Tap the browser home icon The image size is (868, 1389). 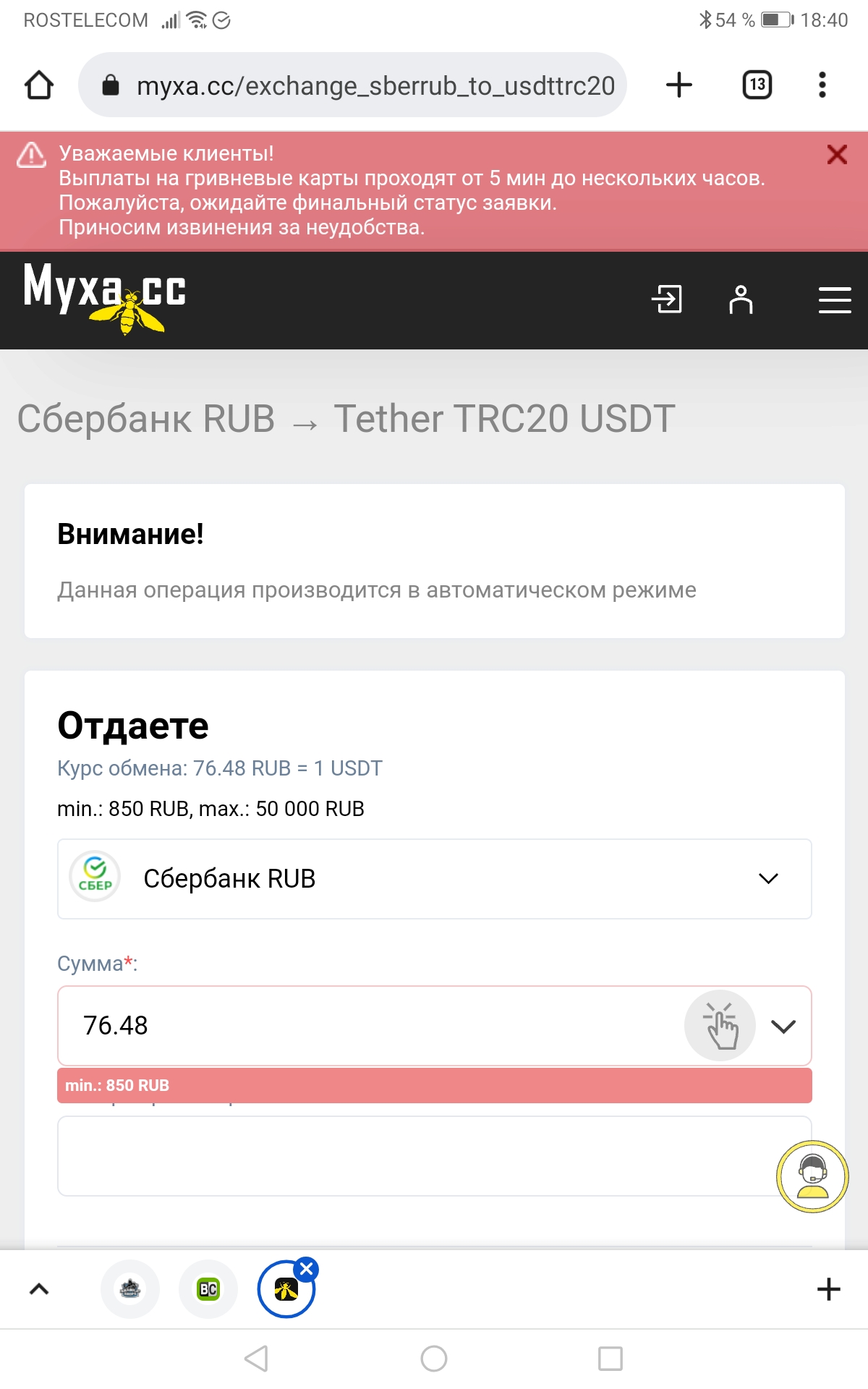39,85
